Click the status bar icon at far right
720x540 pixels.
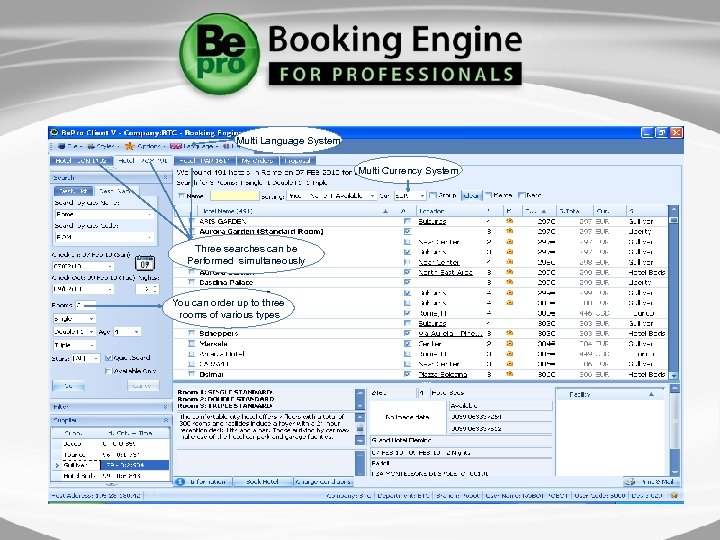pos(674,495)
